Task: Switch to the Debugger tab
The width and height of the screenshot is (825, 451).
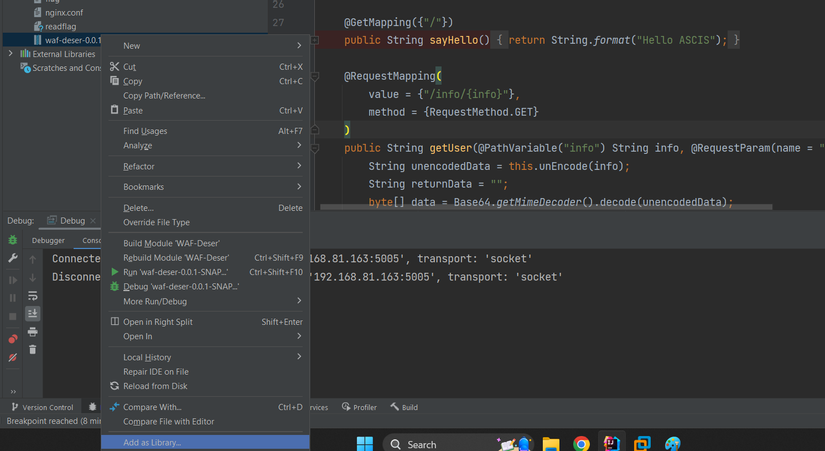Action: click(48, 240)
